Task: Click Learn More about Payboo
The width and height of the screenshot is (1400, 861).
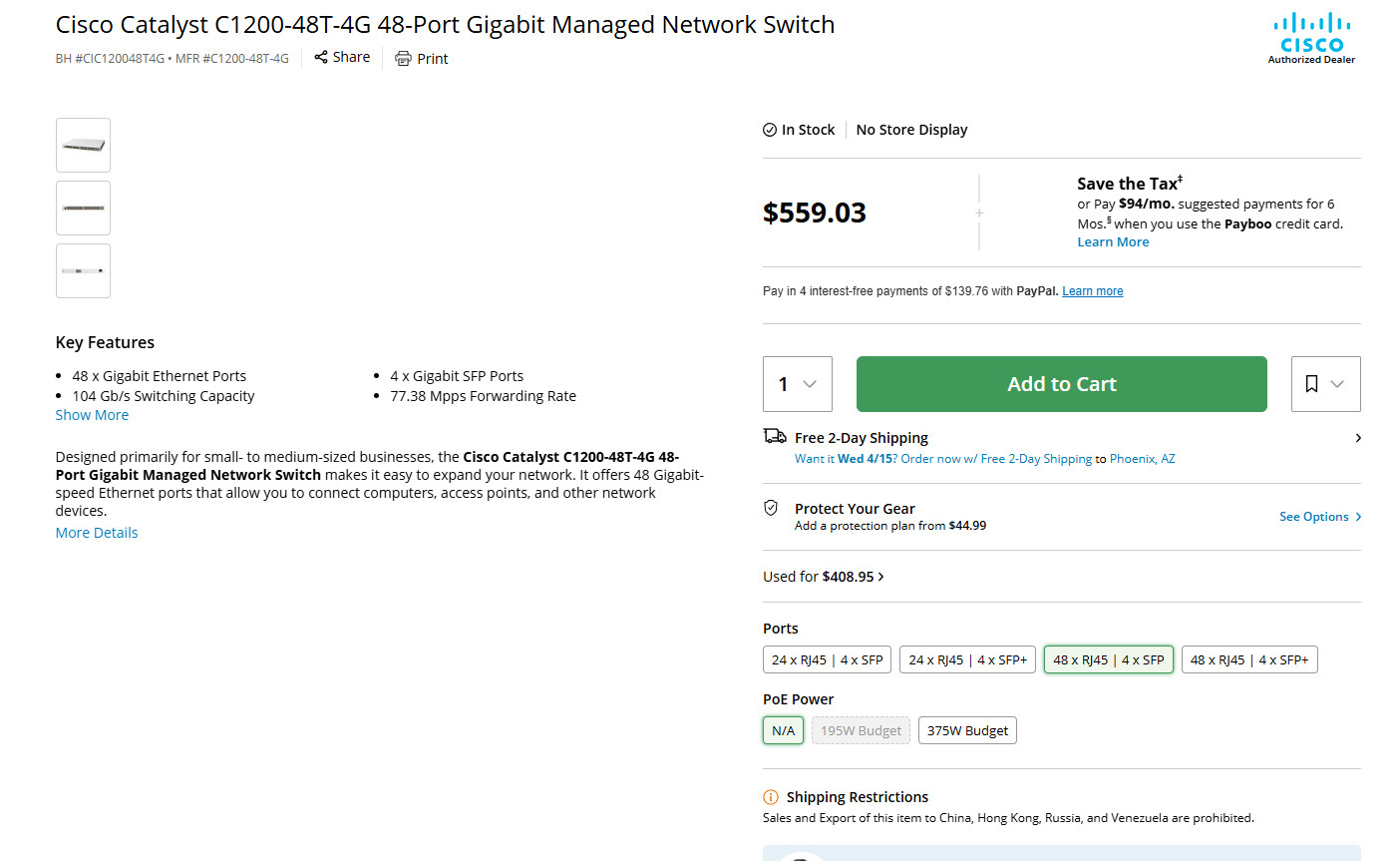Action: tap(1113, 242)
